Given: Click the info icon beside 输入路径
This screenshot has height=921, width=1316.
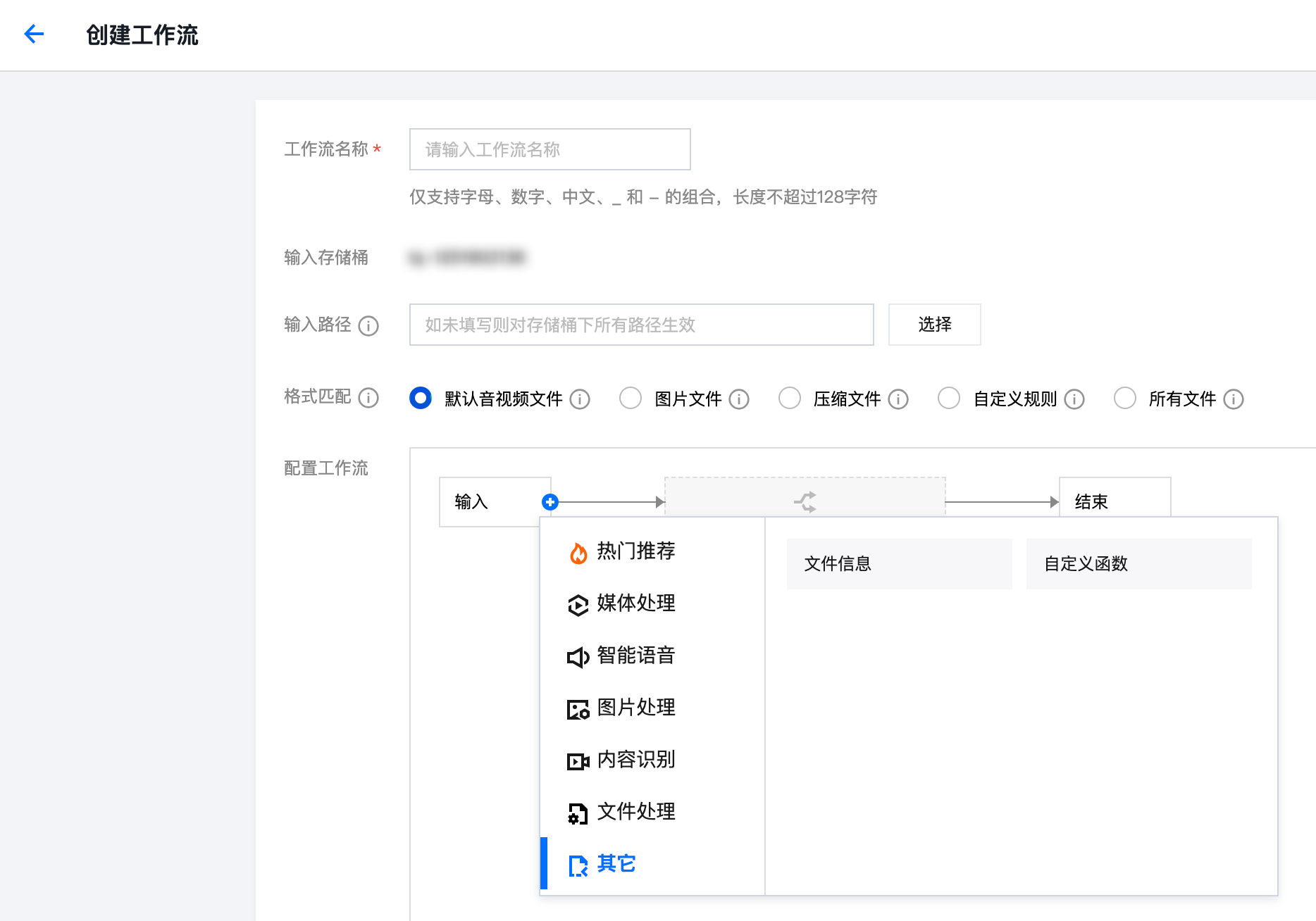Looking at the screenshot, I should [368, 326].
